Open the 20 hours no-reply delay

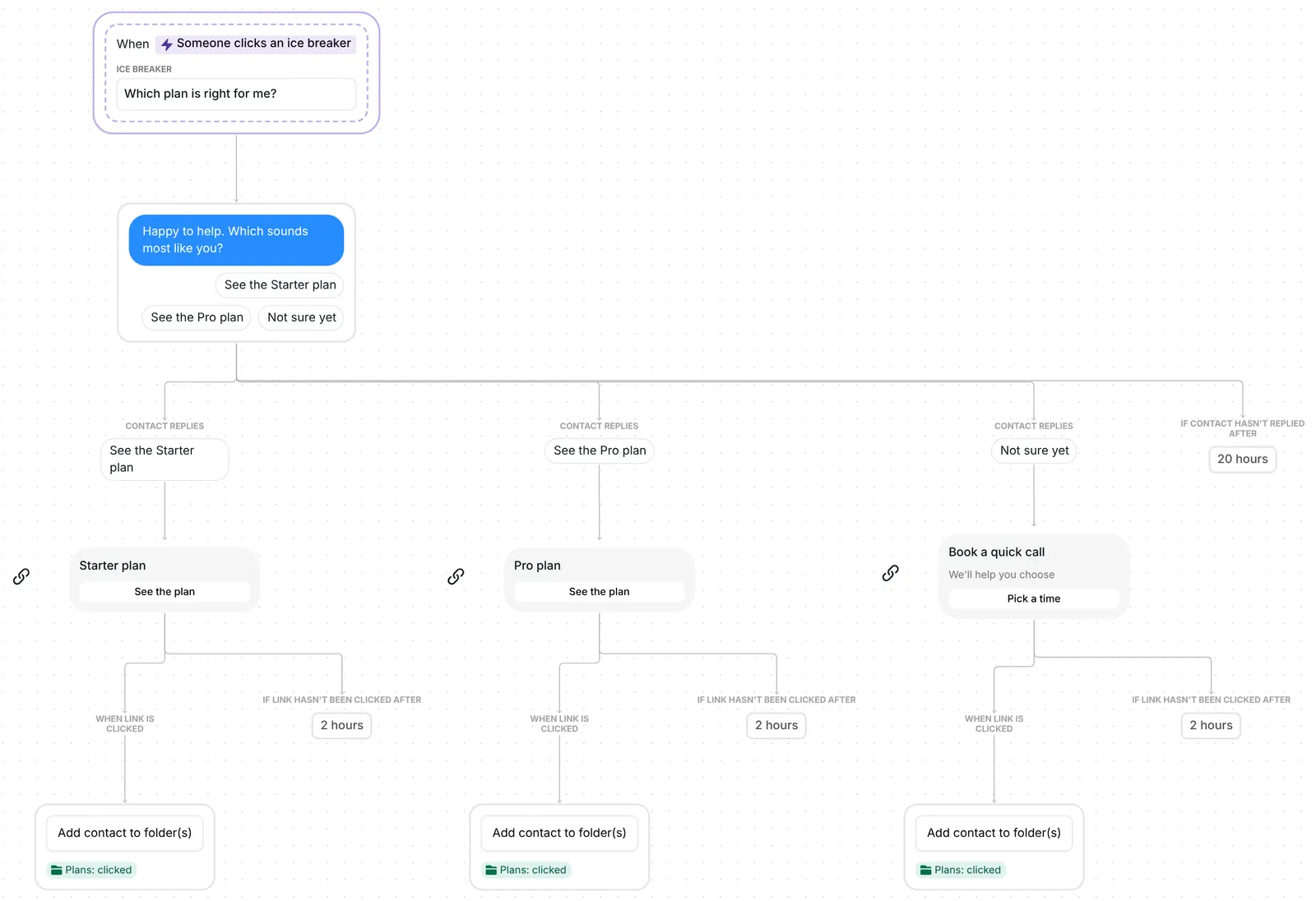(x=1242, y=459)
